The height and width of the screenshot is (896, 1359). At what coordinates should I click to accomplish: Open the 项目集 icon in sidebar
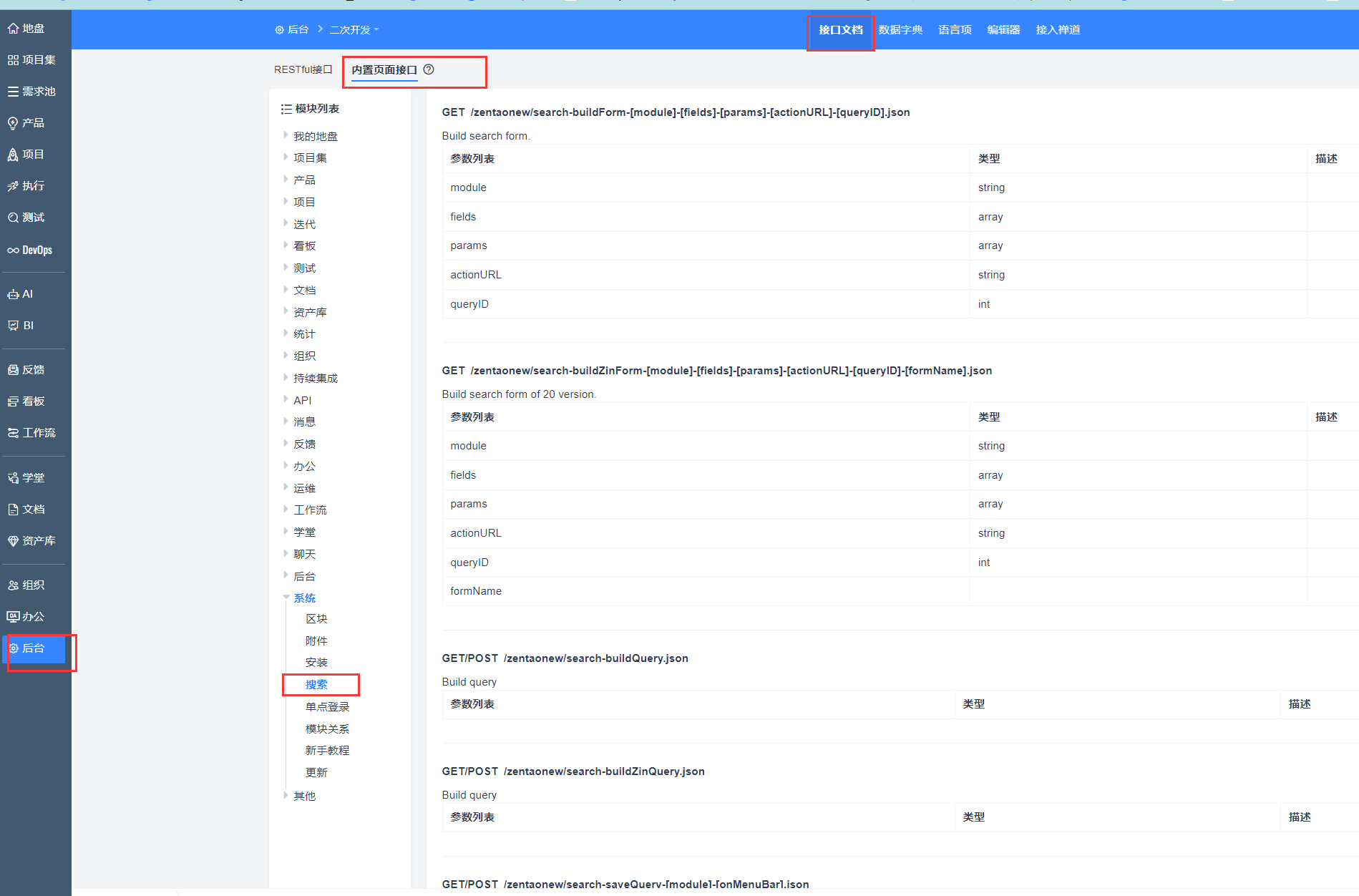13,60
